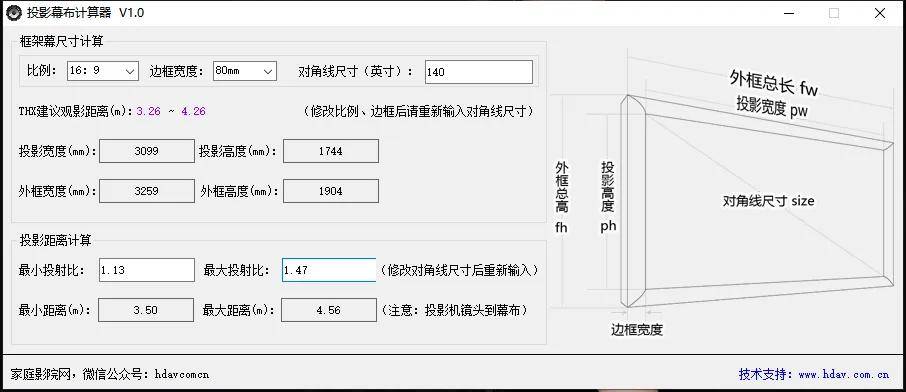This screenshot has height=392, width=906.
Task: Click the 最大投射比 field showing 1.47
Action: tap(329, 270)
